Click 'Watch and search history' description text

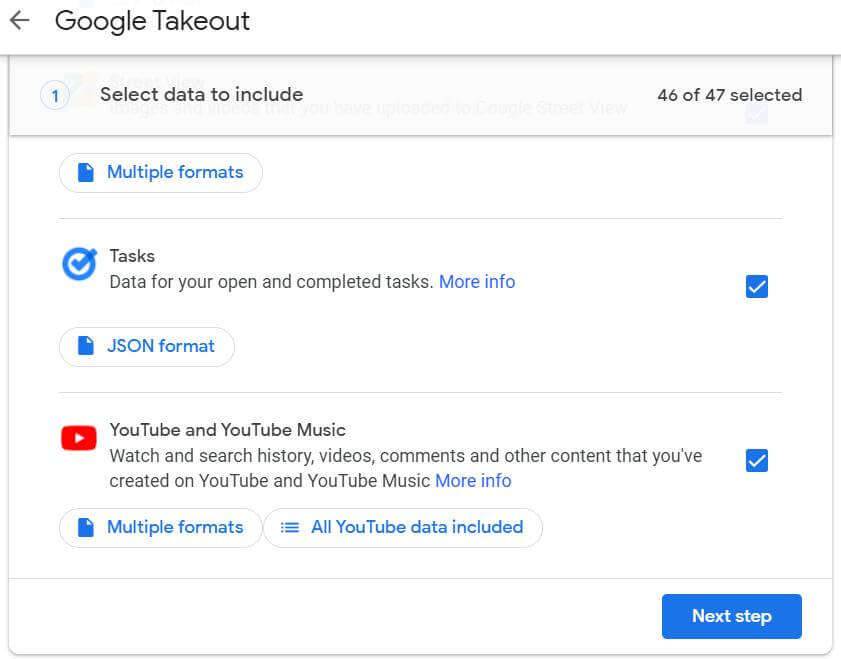click(x=405, y=468)
